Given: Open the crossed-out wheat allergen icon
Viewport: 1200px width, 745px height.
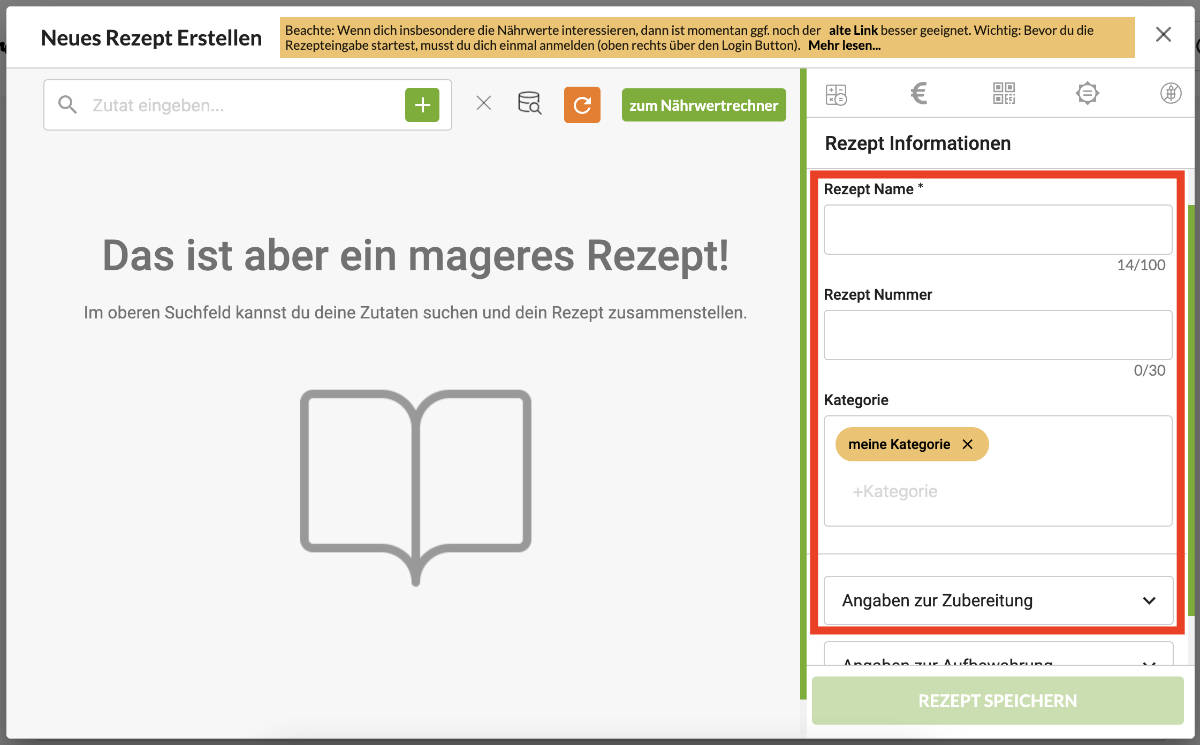Looking at the screenshot, I should tap(1170, 94).
